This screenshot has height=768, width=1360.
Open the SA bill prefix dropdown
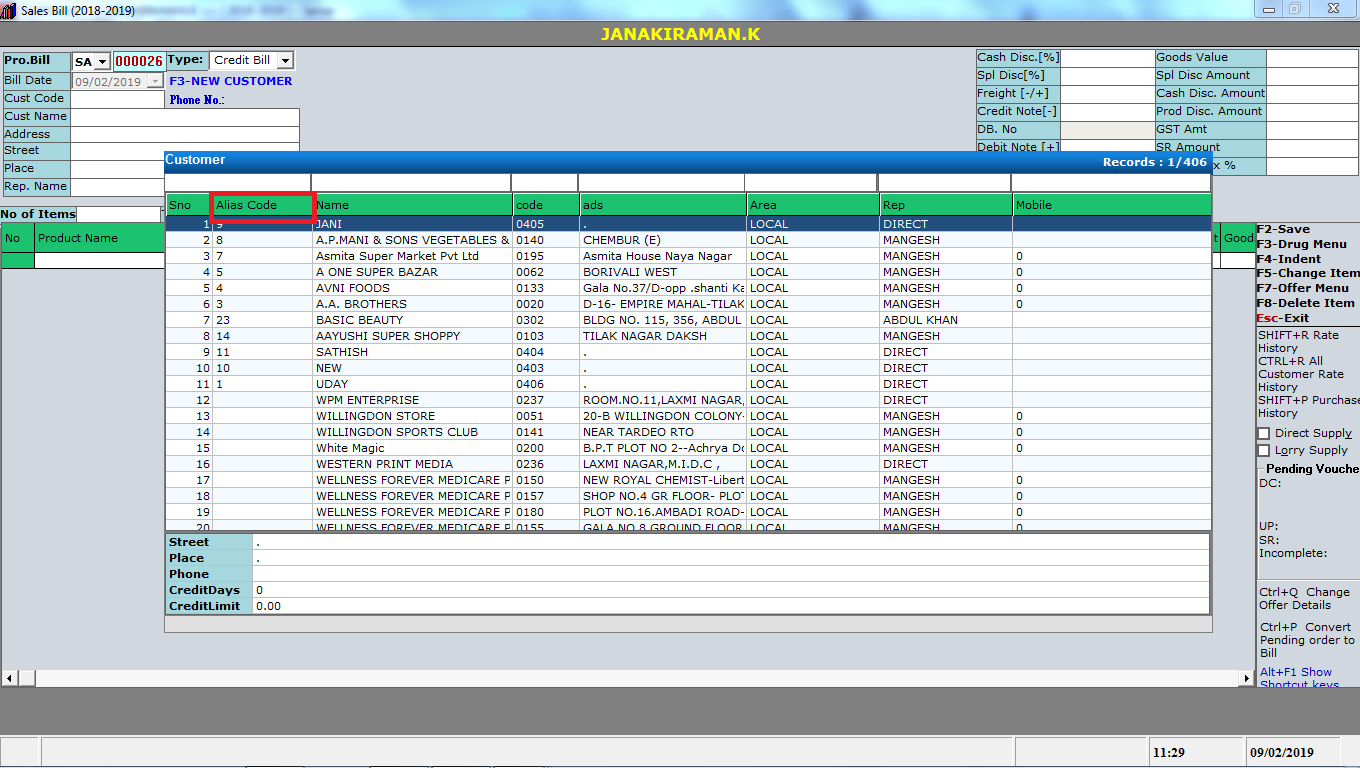102,62
